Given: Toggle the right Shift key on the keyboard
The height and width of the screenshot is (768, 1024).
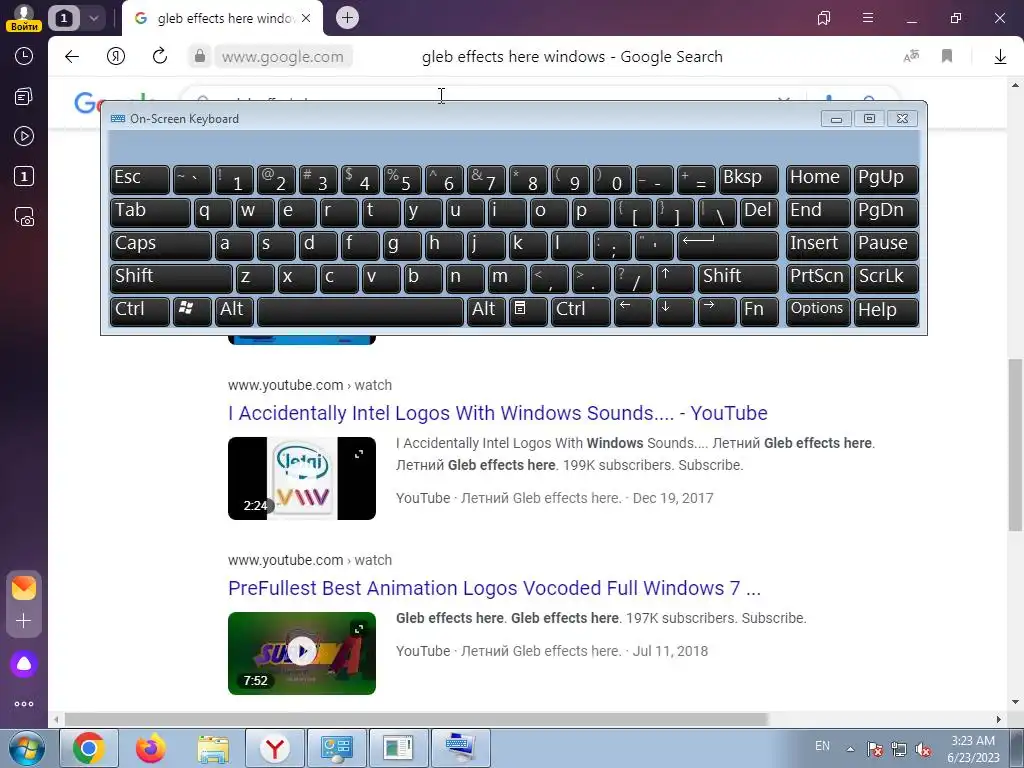Looking at the screenshot, I should [x=738, y=278].
